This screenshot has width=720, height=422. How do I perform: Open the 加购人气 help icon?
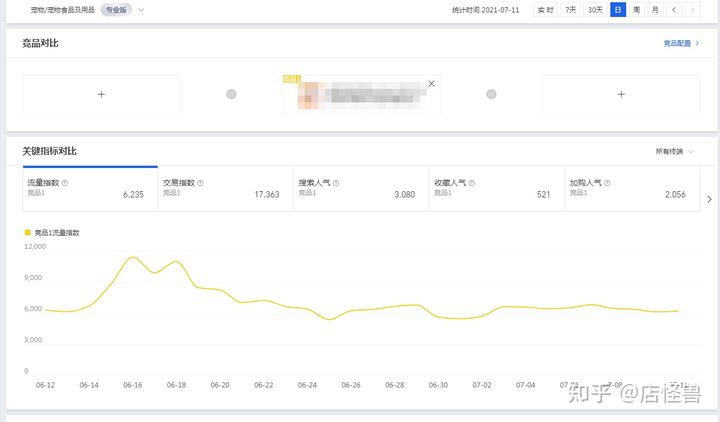pos(607,183)
